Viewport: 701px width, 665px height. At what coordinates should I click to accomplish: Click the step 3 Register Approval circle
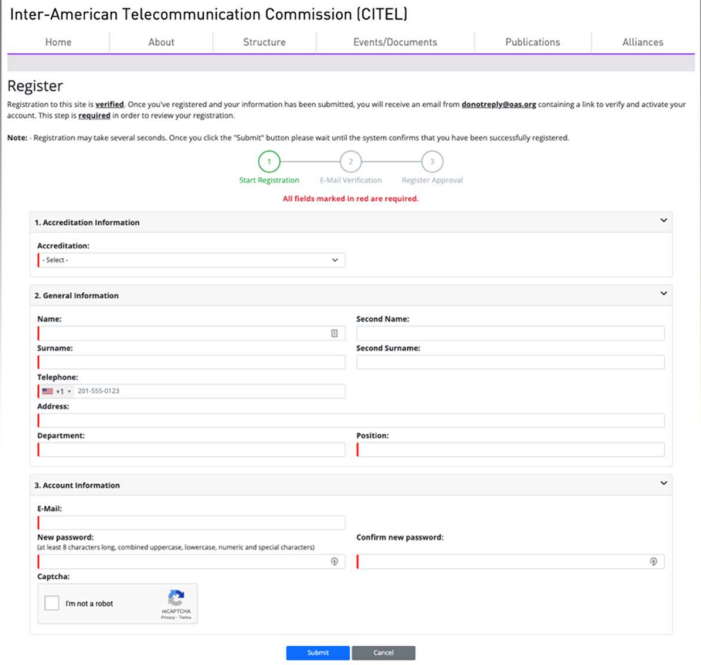[x=432, y=162]
